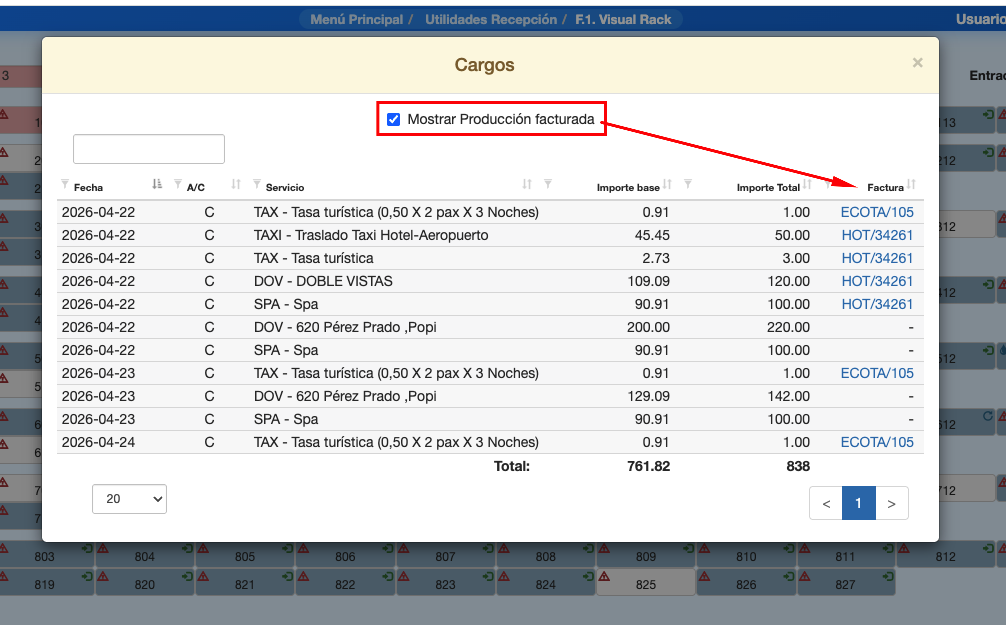Navigate to Utilidades Recepción breadcrumb
The height and width of the screenshot is (625, 1006).
tap(489, 19)
